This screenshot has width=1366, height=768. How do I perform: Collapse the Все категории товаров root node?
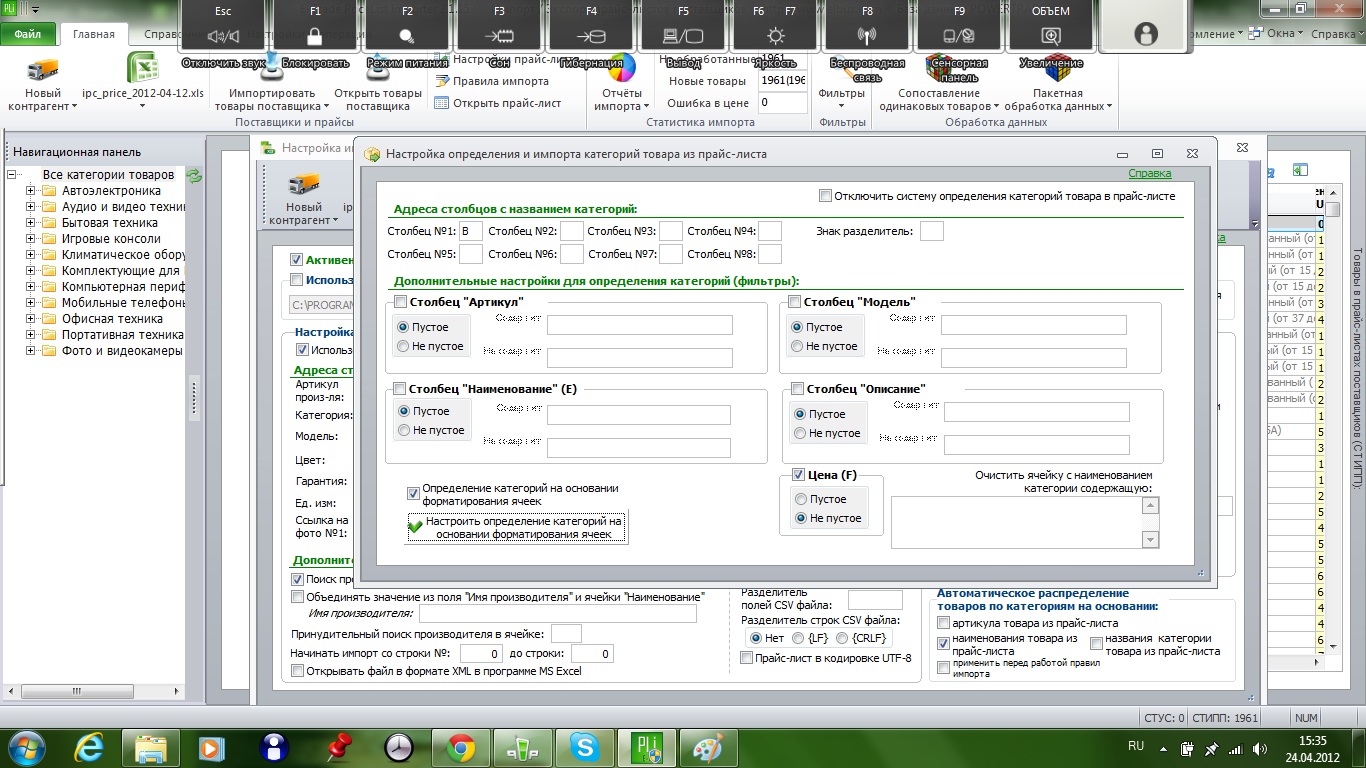point(13,175)
